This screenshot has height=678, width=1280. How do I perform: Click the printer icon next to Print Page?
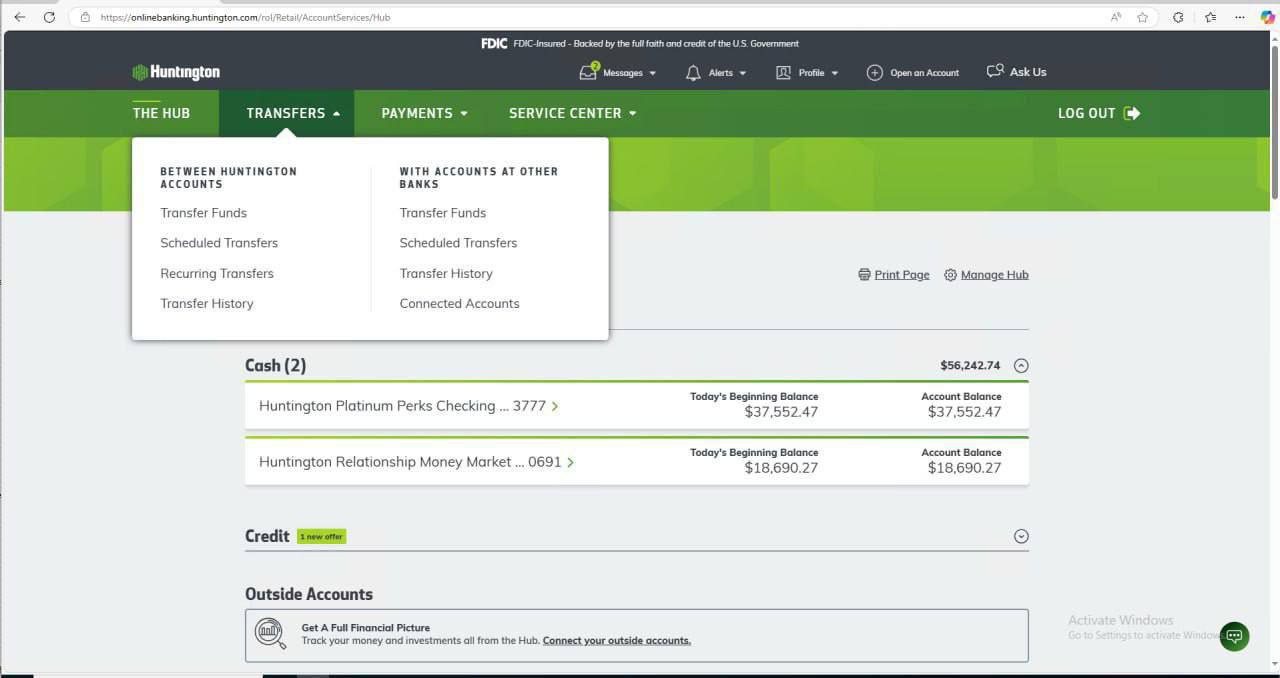pos(864,275)
